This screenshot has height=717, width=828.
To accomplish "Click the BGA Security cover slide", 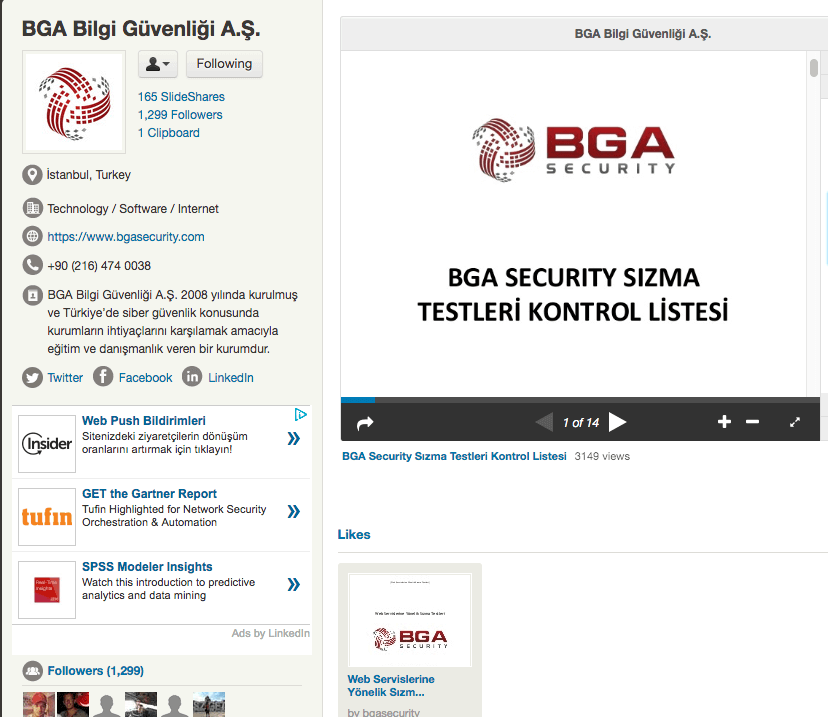I will click(573, 224).
